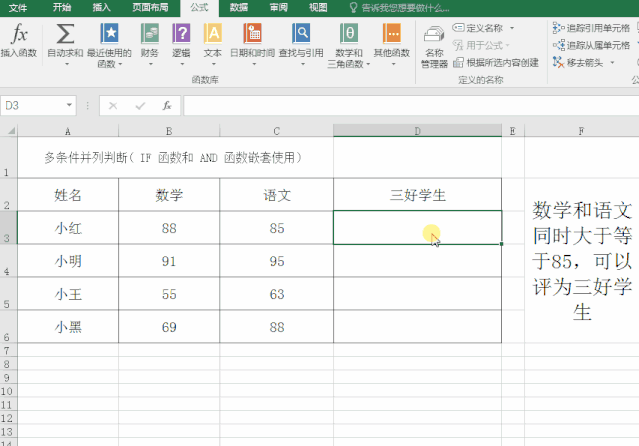Switch to the Review (审阅) tab

click(x=279, y=7)
